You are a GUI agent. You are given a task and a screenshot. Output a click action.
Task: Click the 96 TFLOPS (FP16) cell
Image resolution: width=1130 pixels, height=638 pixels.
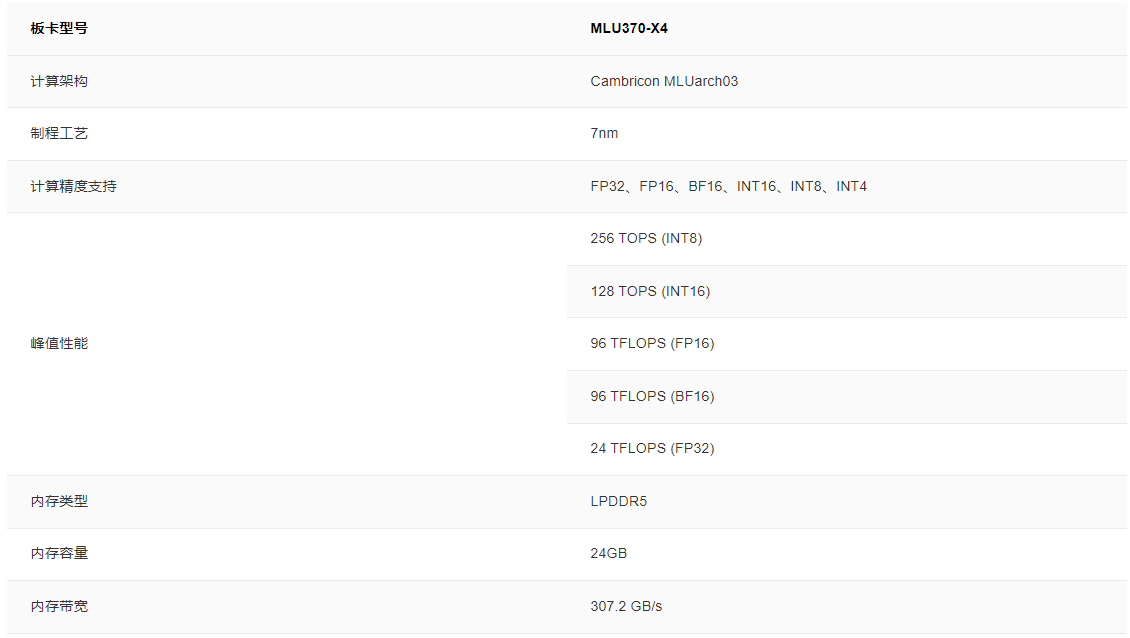[x=652, y=343]
